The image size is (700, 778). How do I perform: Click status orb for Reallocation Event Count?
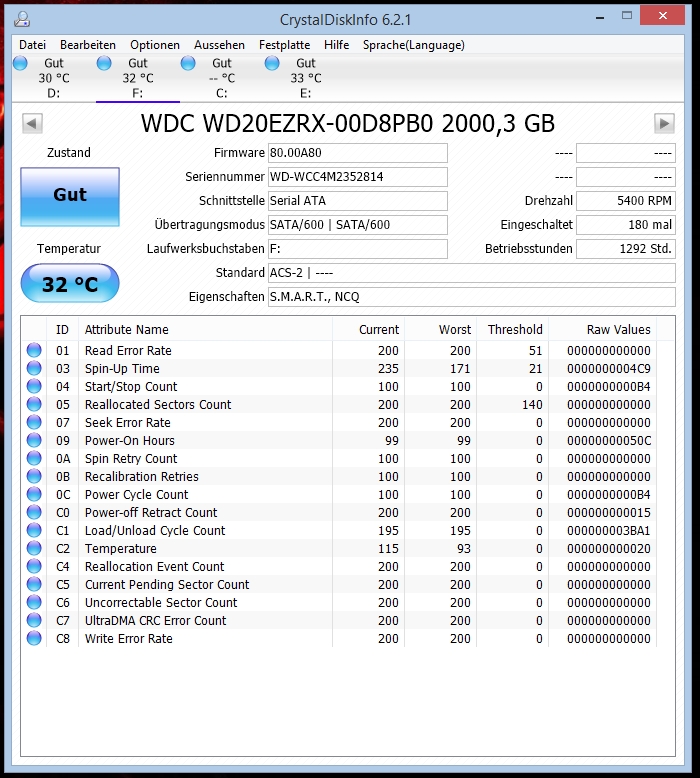coord(34,566)
